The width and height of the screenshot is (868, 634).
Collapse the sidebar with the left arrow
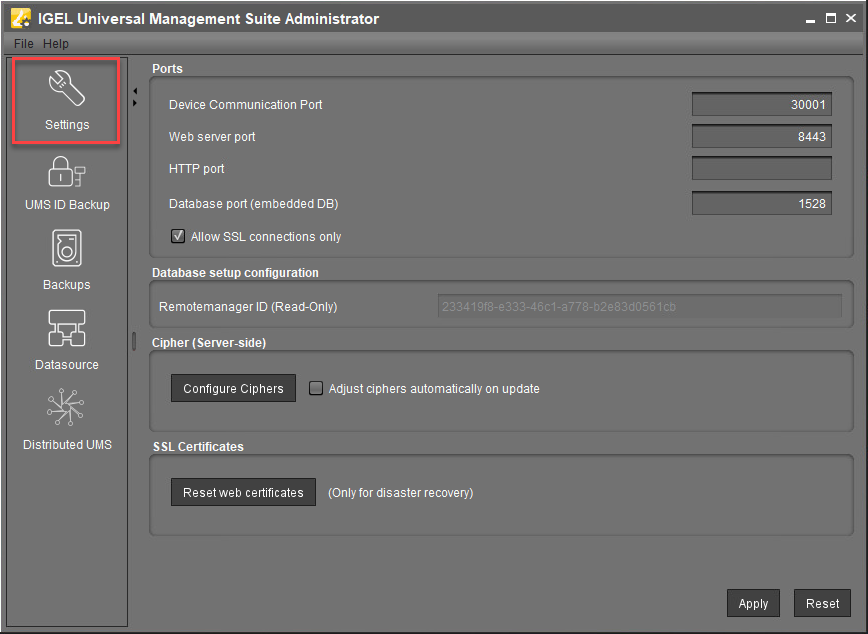[x=135, y=89]
